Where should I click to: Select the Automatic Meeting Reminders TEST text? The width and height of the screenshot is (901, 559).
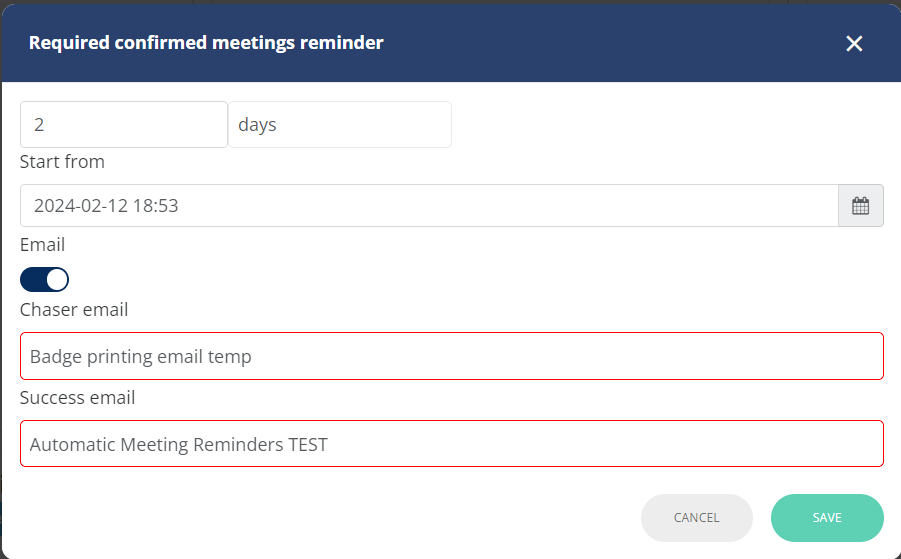179,445
